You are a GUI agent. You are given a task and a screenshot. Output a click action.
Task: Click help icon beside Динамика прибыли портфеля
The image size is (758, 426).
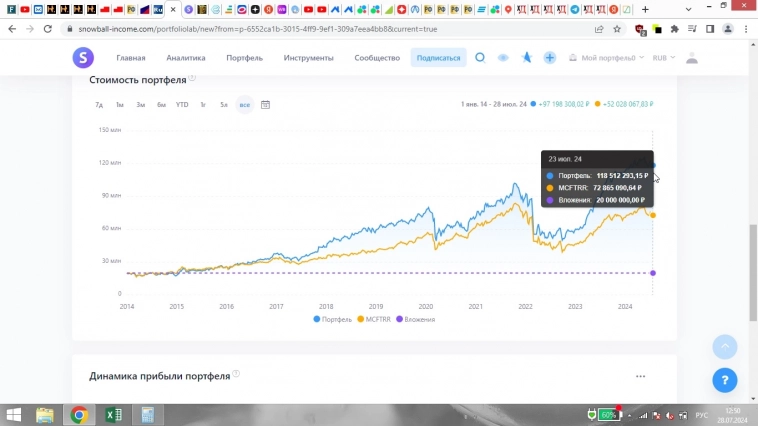(x=236, y=374)
